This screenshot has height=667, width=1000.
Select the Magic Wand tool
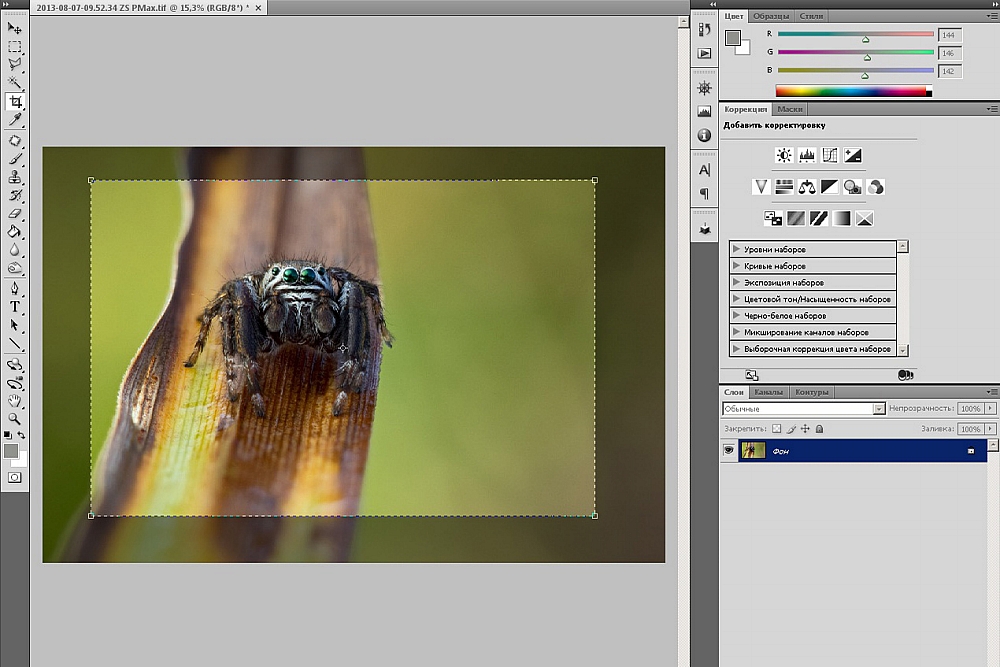click(x=15, y=82)
